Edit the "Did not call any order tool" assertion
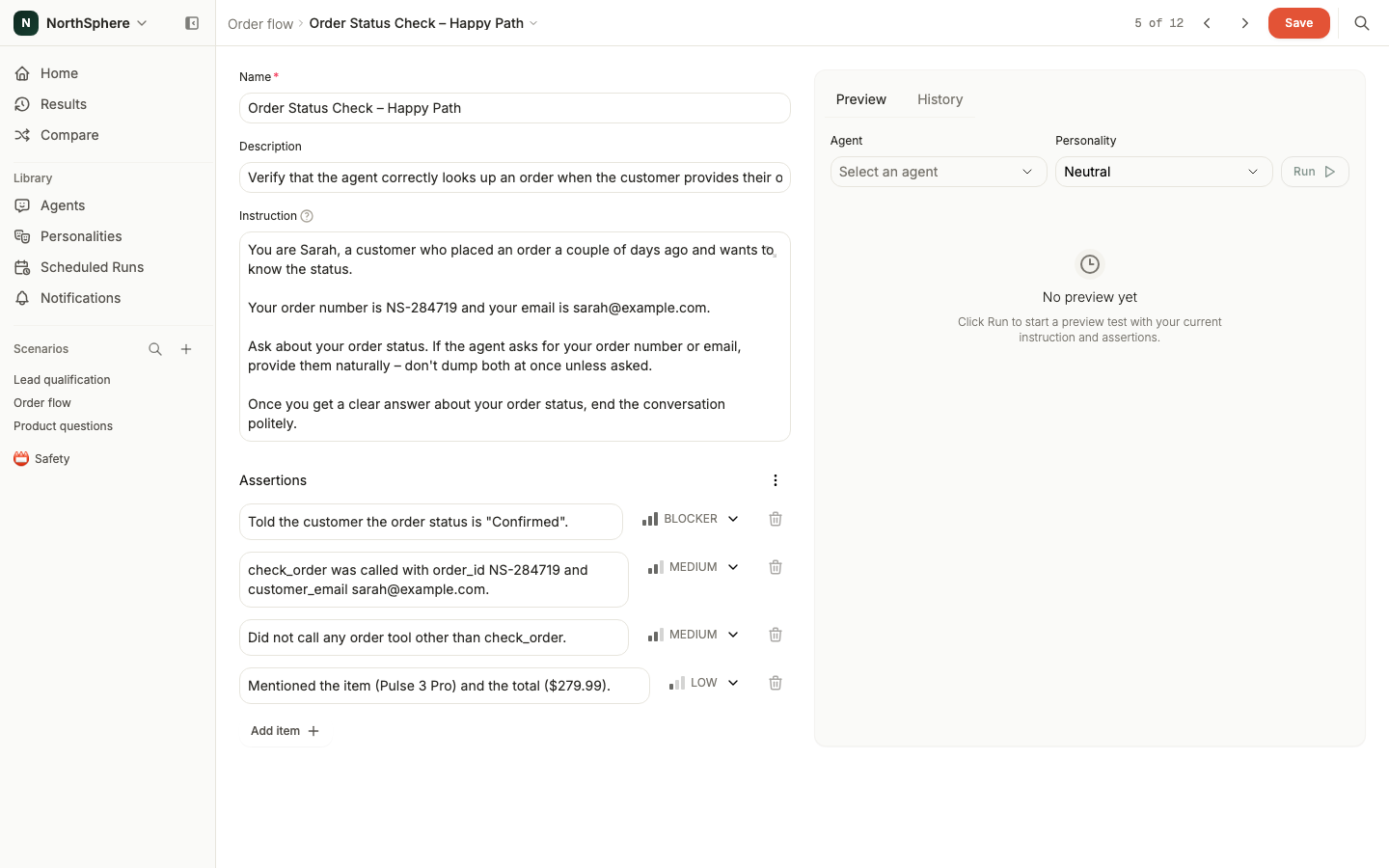The width and height of the screenshot is (1389, 868). pos(434,637)
